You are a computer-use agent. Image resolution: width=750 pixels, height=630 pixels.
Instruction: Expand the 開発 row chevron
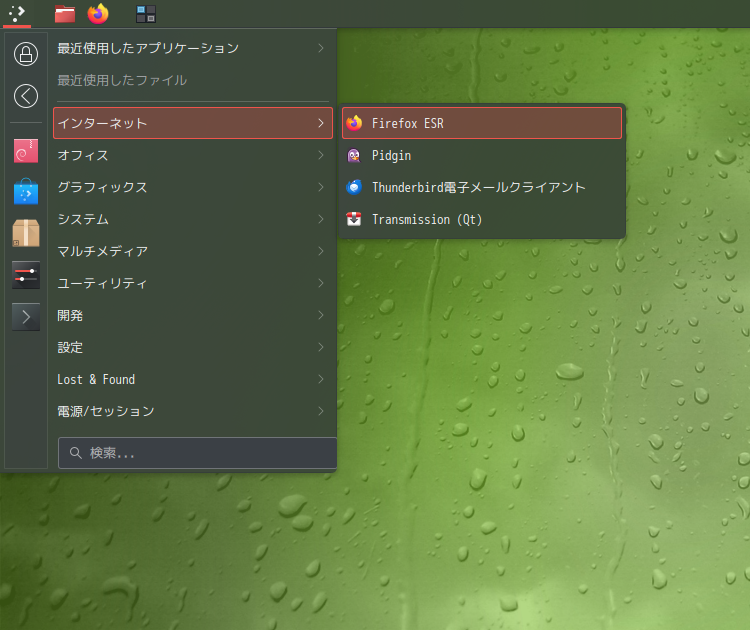pyautogui.click(x=321, y=315)
